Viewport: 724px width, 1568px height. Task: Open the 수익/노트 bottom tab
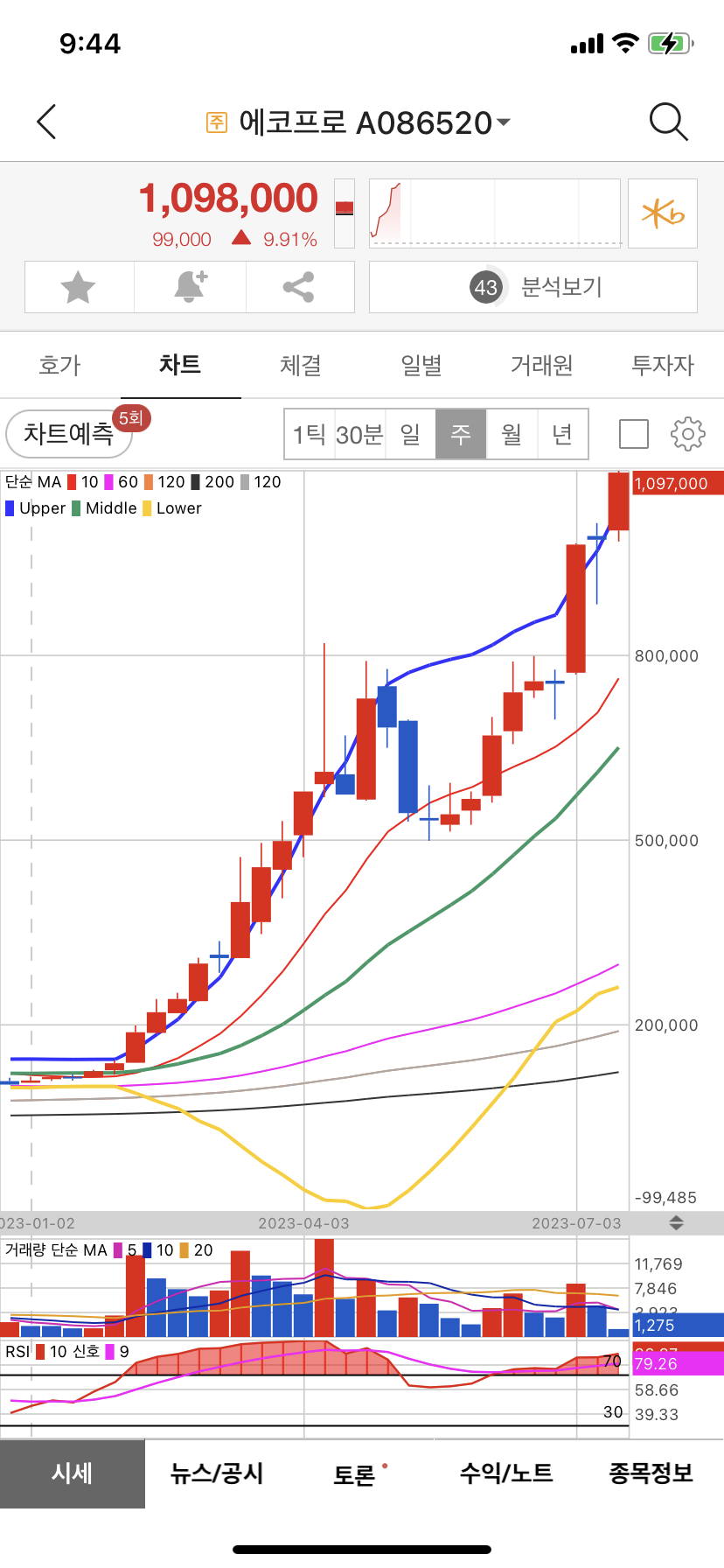tap(506, 1473)
